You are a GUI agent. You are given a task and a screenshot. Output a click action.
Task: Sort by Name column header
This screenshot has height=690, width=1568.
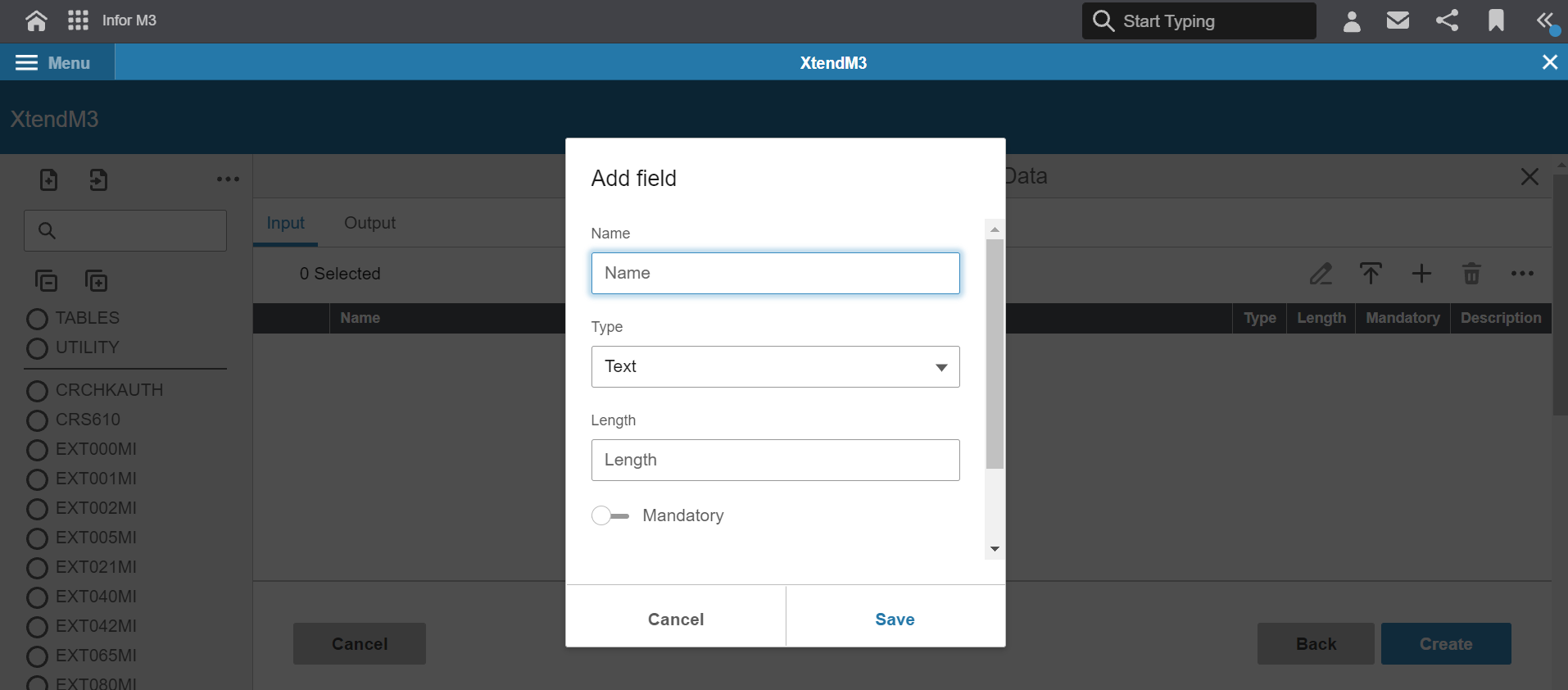(360, 318)
